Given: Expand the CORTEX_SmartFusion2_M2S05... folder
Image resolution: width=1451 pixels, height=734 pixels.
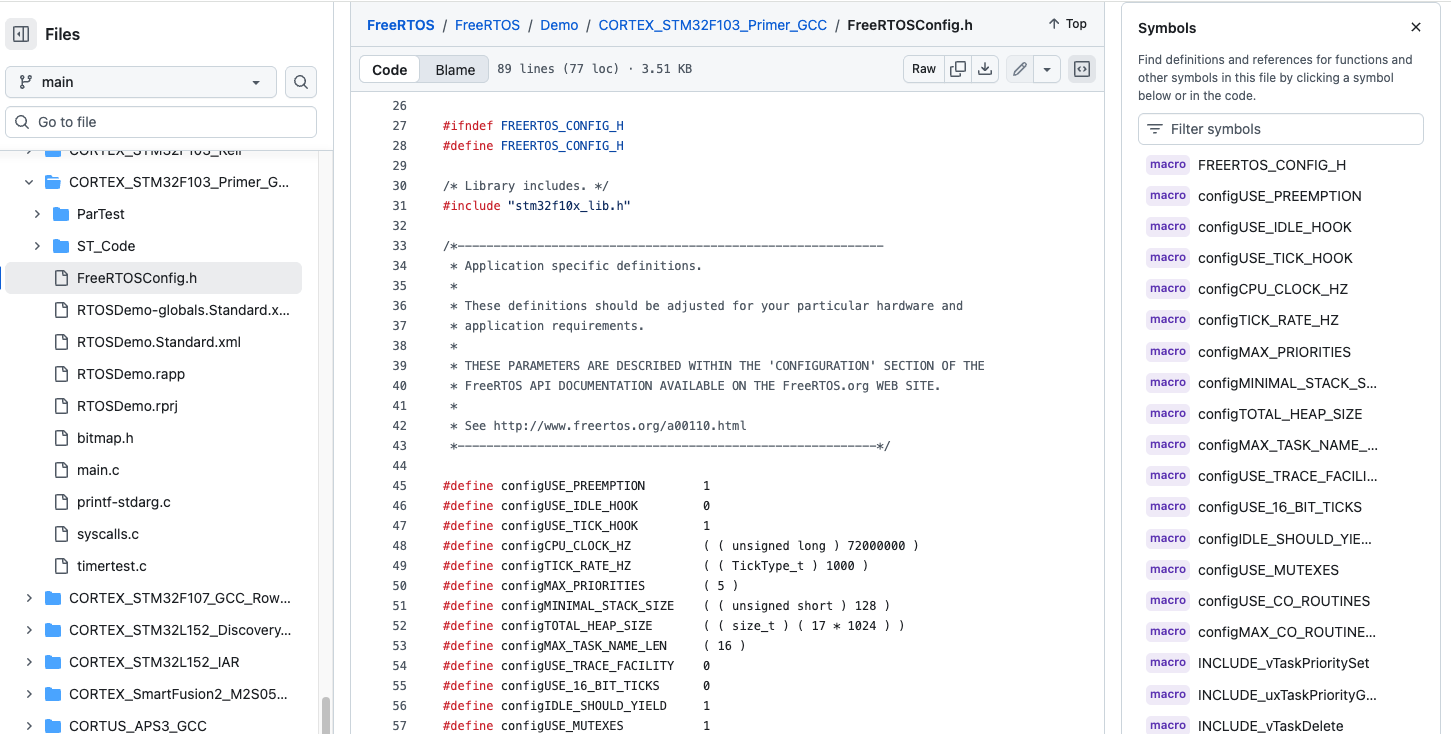Looking at the screenshot, I should coord(29,694).
